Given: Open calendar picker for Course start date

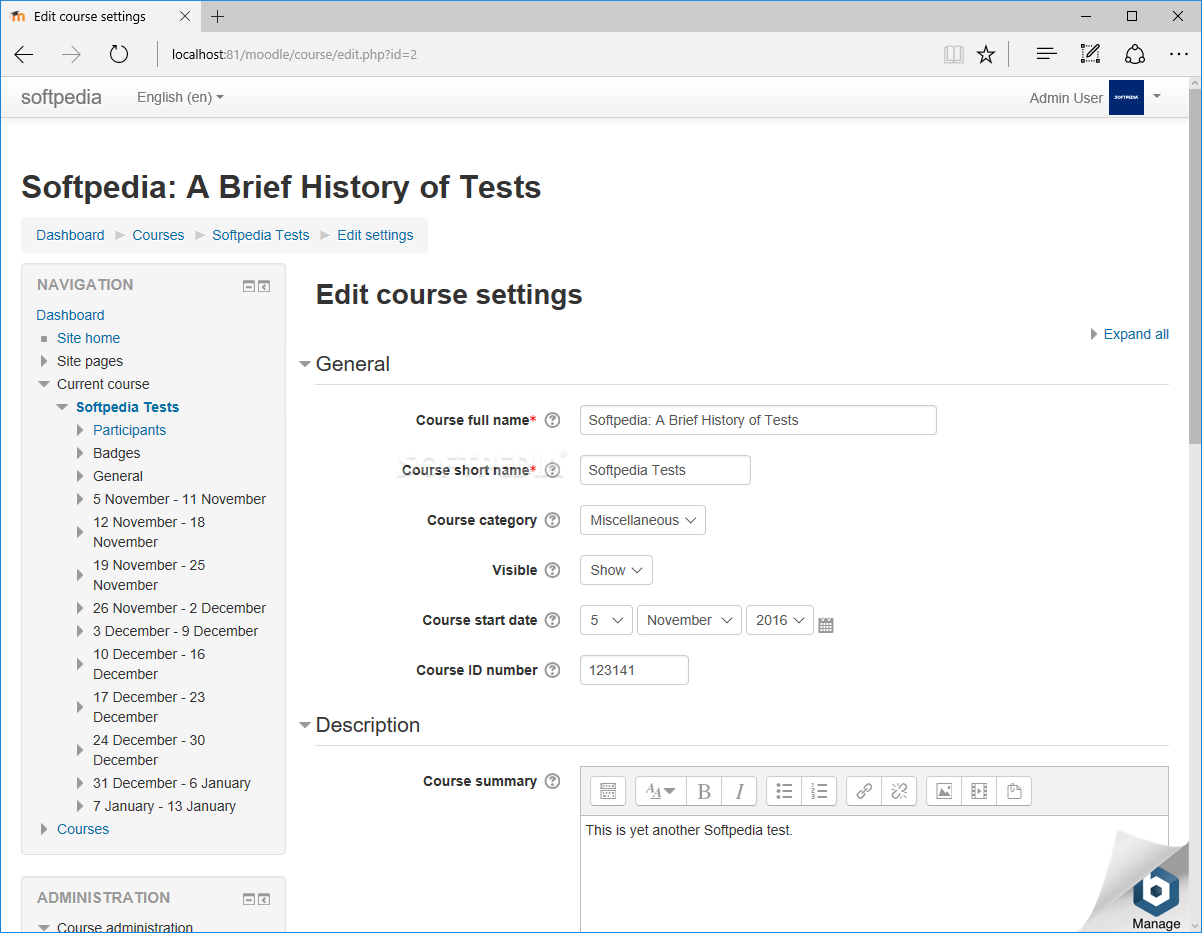Looking at the screenshot, I should [x=826, y=625].
